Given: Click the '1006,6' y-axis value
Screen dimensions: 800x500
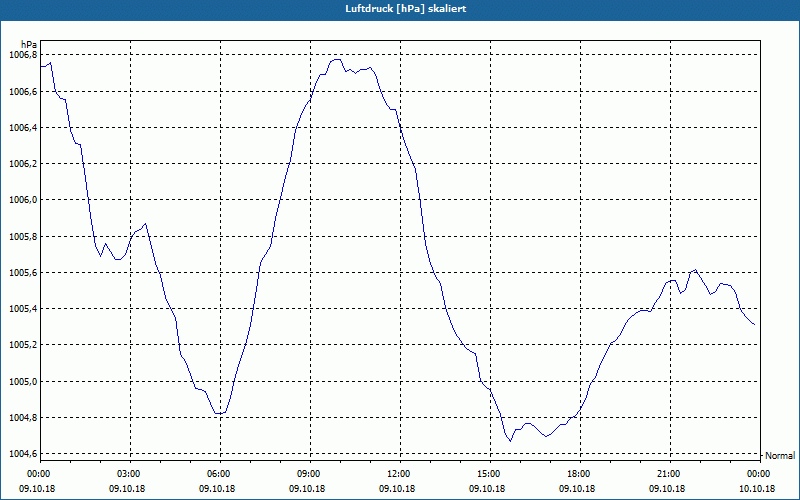Looking at the screenshot, I should [23, 92].
